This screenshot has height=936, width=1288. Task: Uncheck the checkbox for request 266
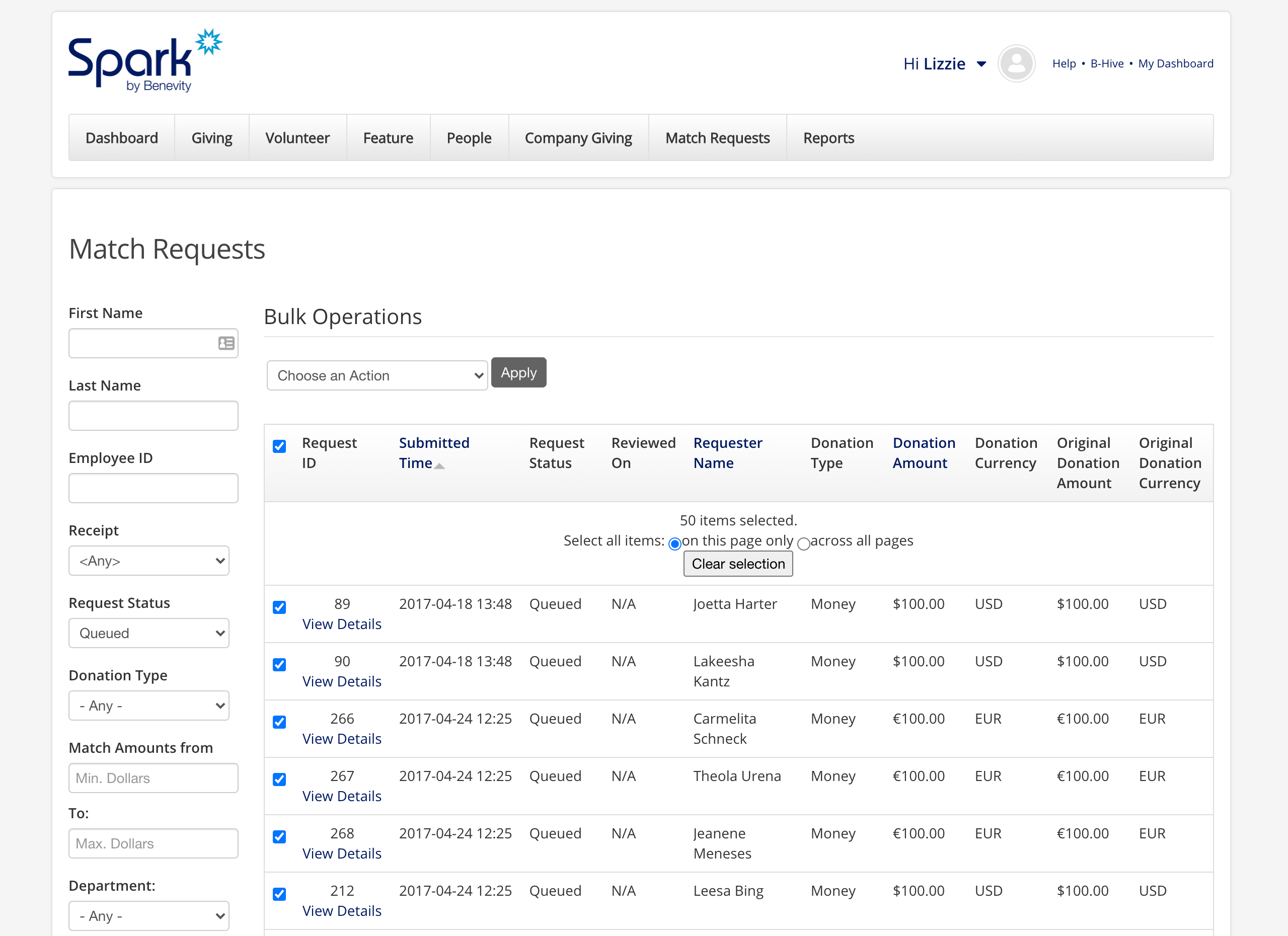pyautogui.click(x=279, y=722)
